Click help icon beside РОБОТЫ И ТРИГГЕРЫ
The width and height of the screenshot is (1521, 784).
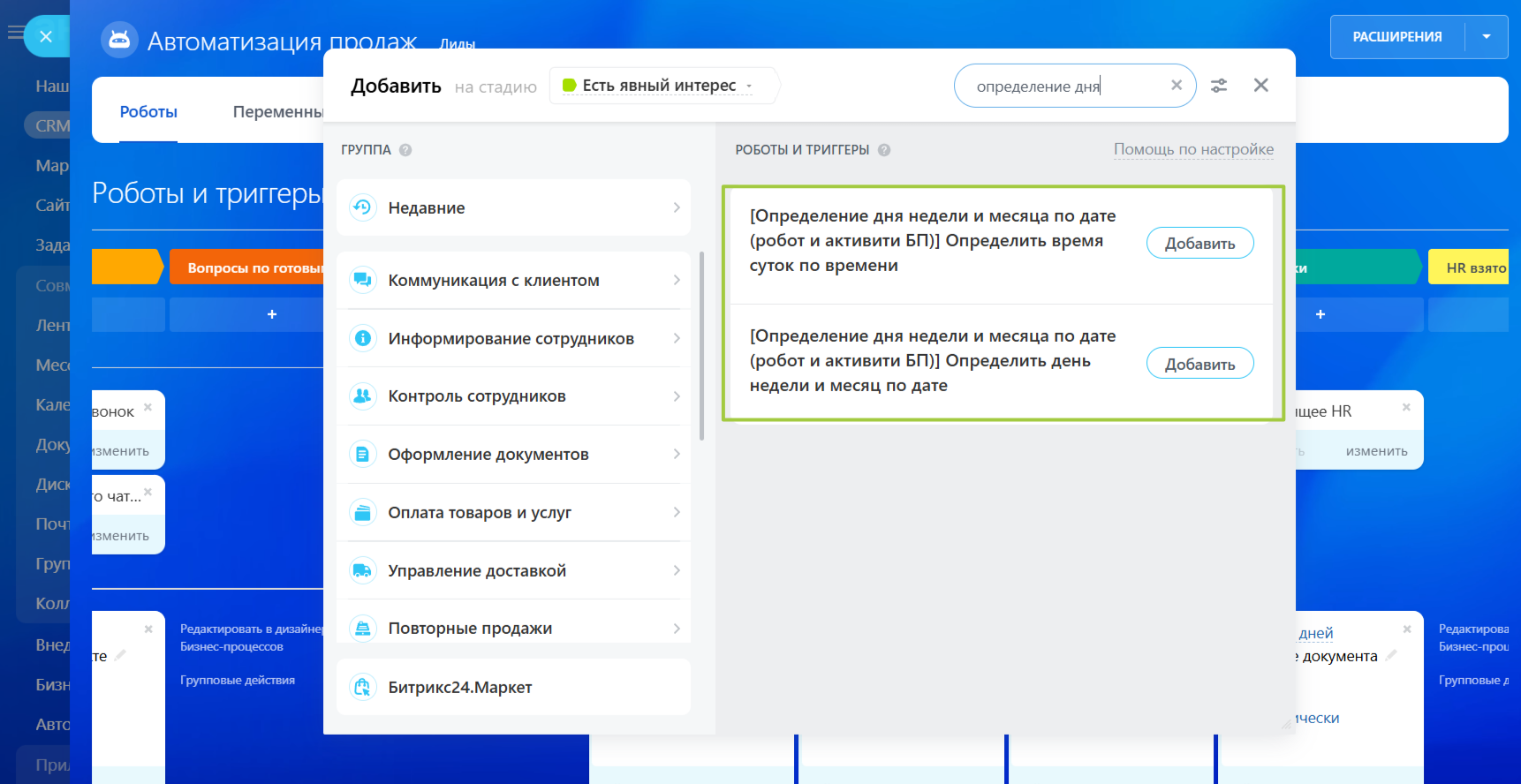[x=884, y=150]
